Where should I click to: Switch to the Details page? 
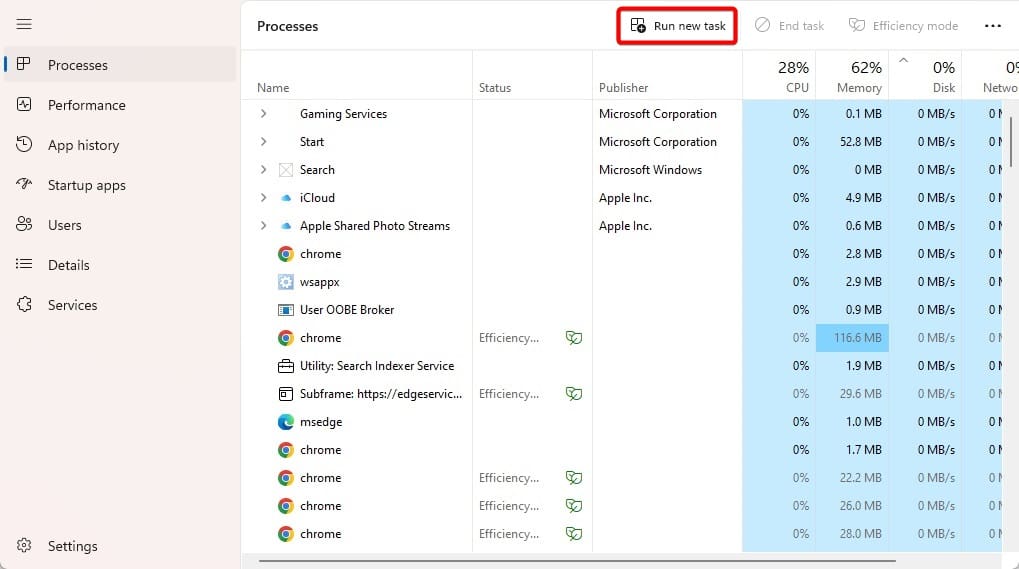click(68, 265)
